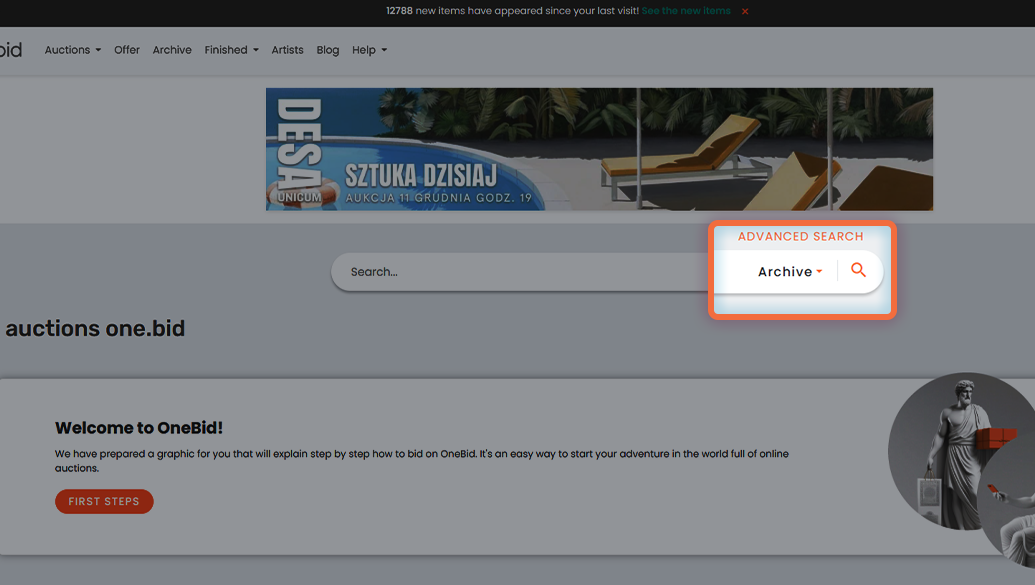This screenshot has width=1035, height=585.
Task: Go to Archive in the navigation bar
Action: (172, 50)
